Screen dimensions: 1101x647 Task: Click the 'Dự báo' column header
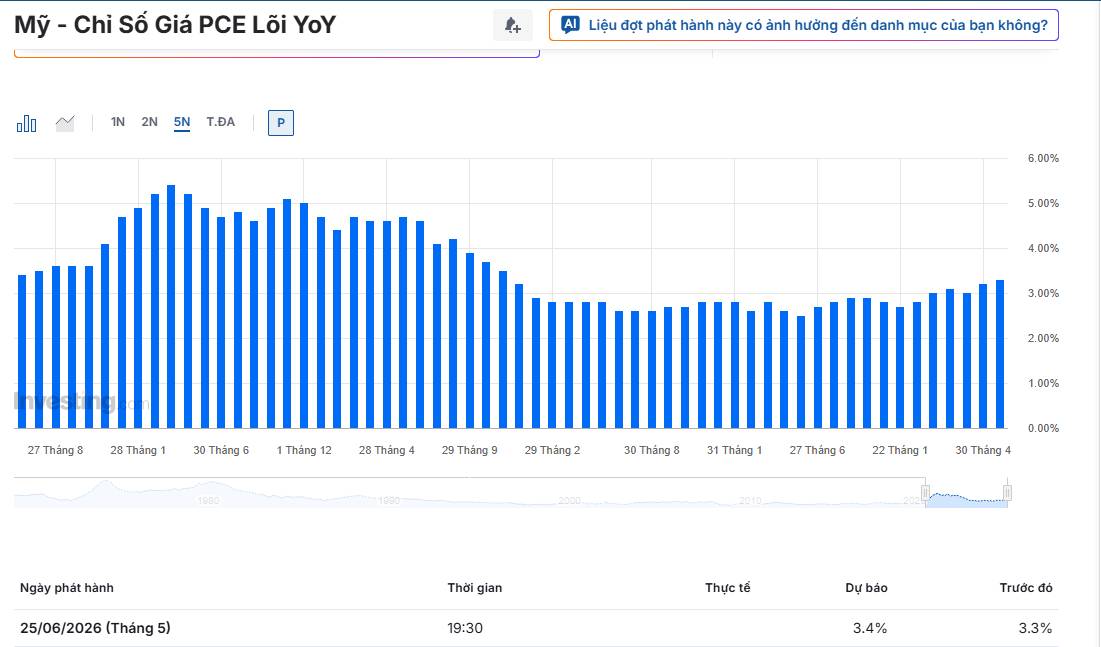866,588
